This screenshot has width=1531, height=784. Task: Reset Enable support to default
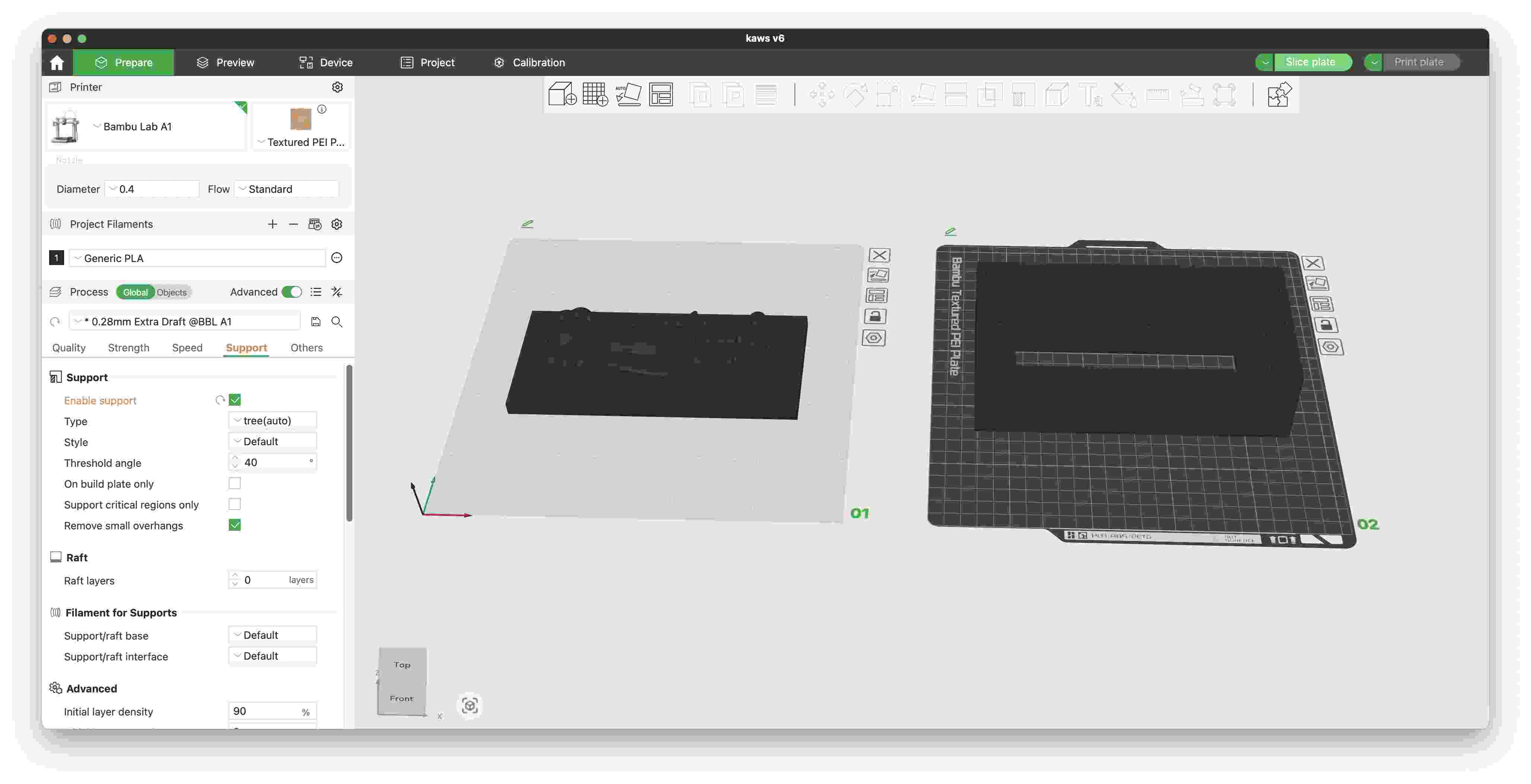pyautogui.click(x=220, y=400)
